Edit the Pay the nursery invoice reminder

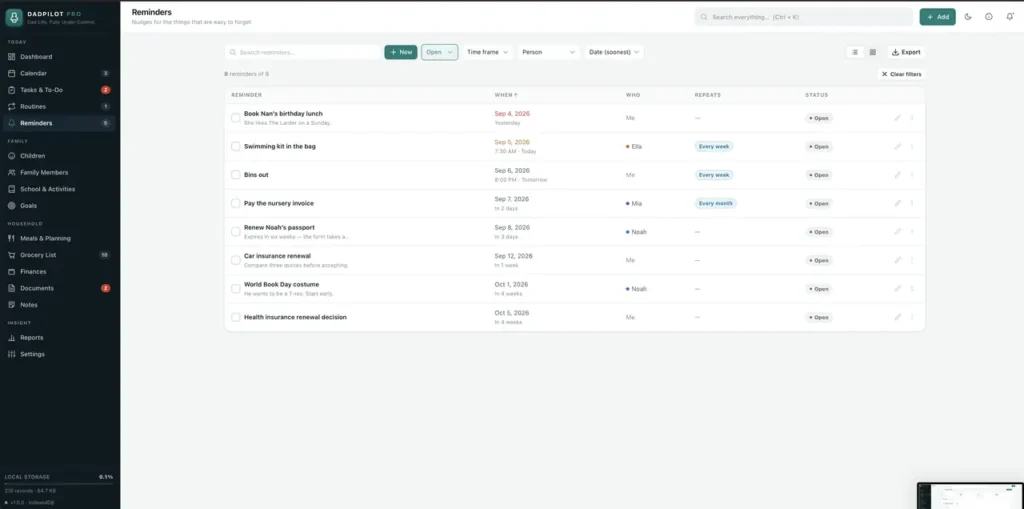coord(897,203)
